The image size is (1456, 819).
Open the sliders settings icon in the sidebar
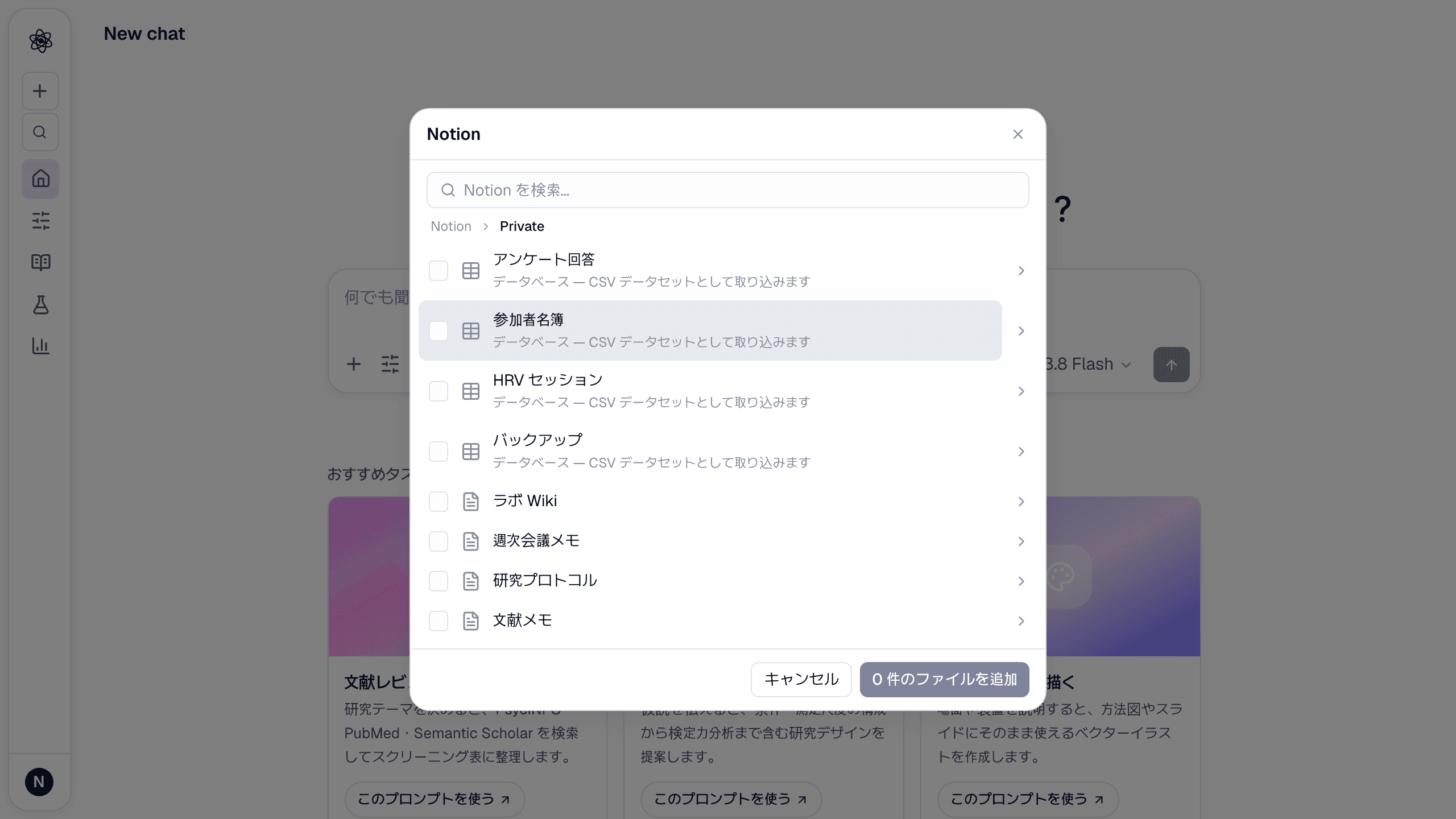(x=40, y=221)
